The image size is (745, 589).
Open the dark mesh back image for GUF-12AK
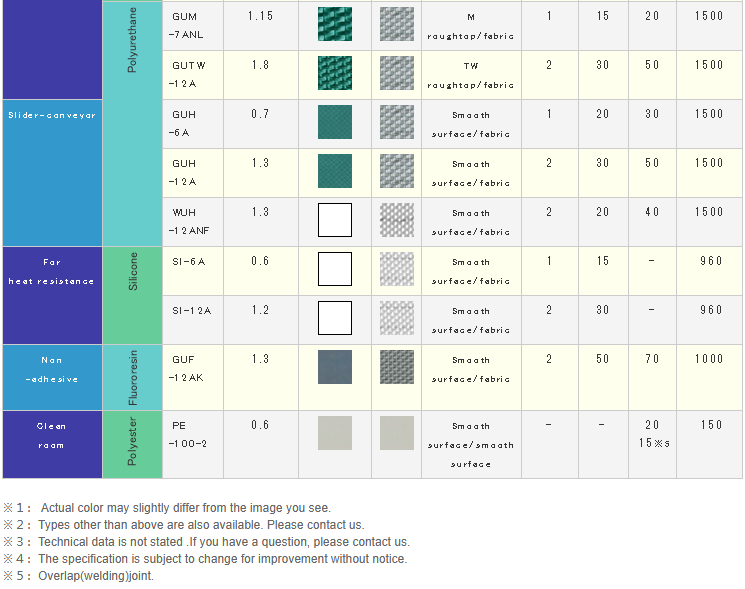[397, 367]
